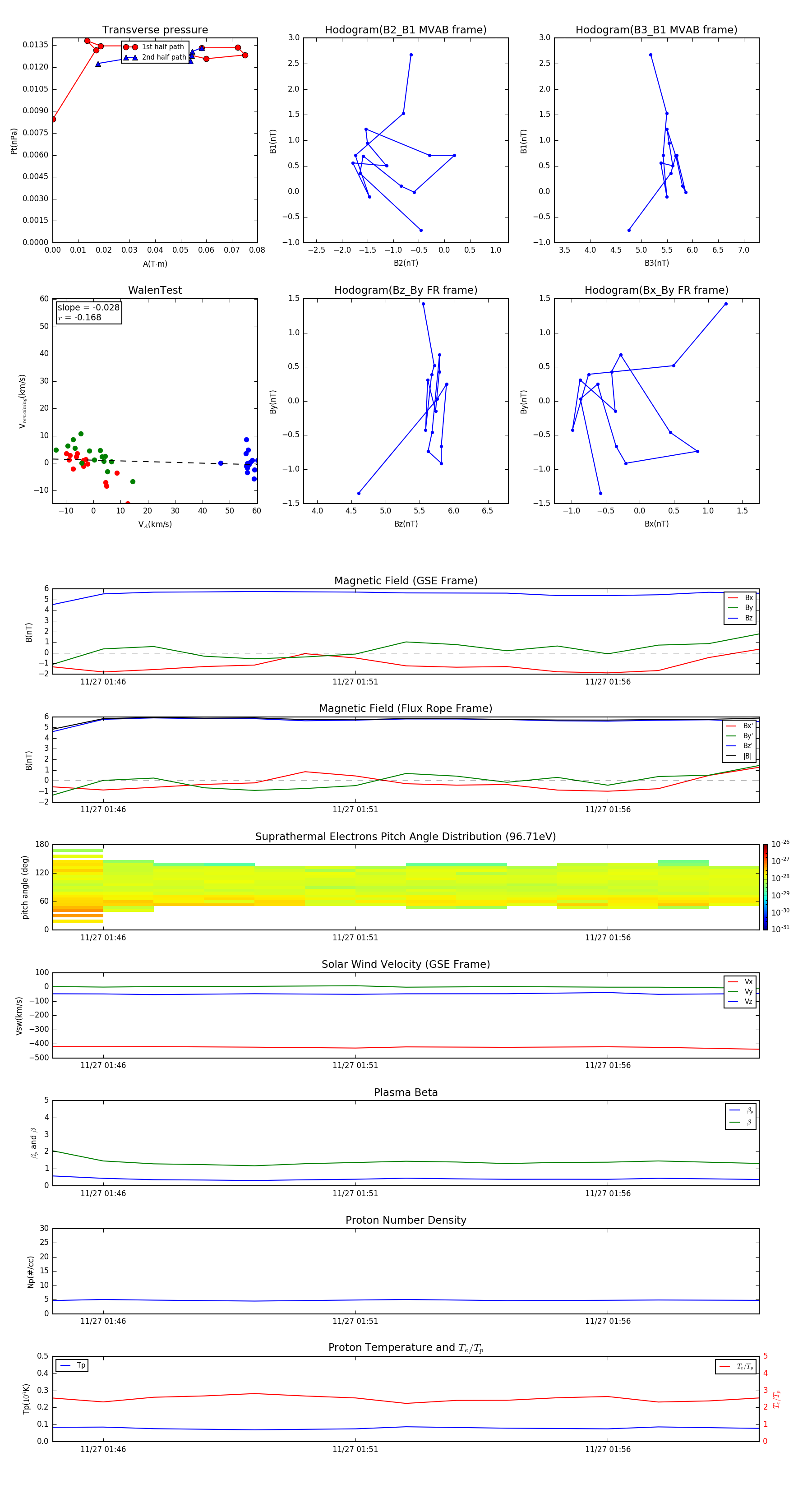The width and height of the screenshot is (812, 1489).
Task: Click the 'Tp' legend in temperature plot
Action: tap(72, 1365)
